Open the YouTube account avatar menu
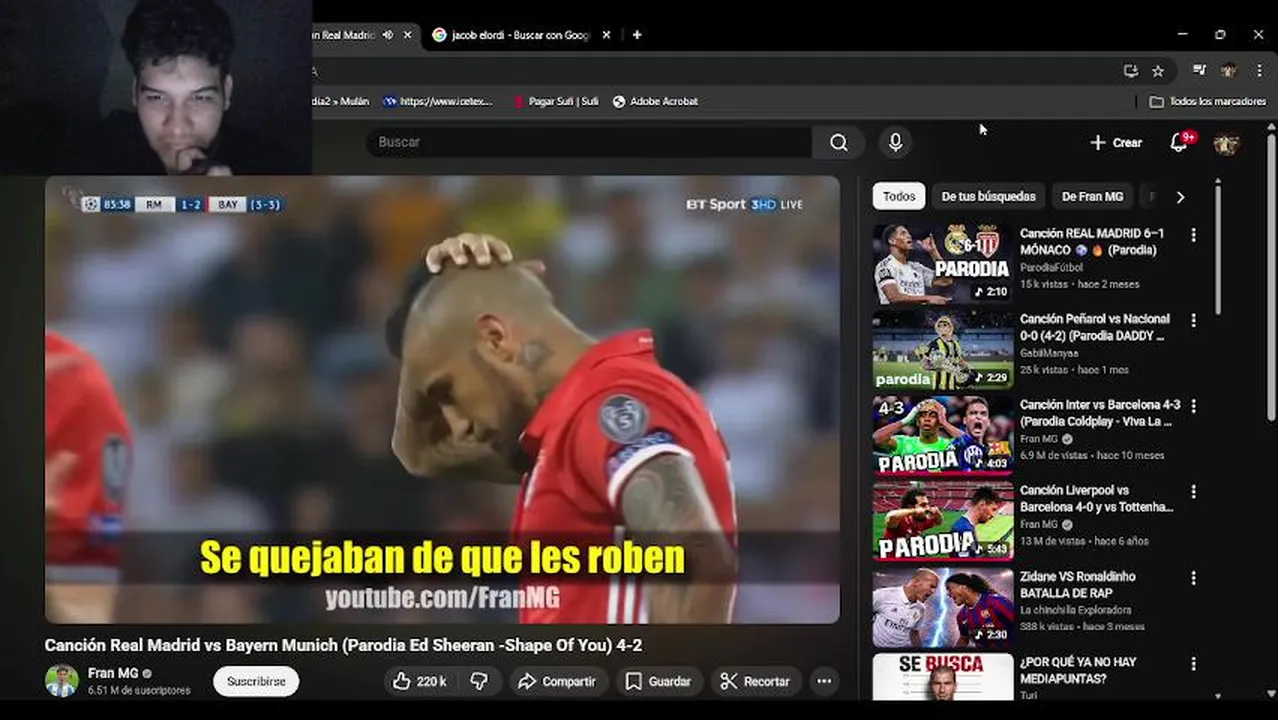Screen dimensions: 1278x720 tap(1227, 143)
